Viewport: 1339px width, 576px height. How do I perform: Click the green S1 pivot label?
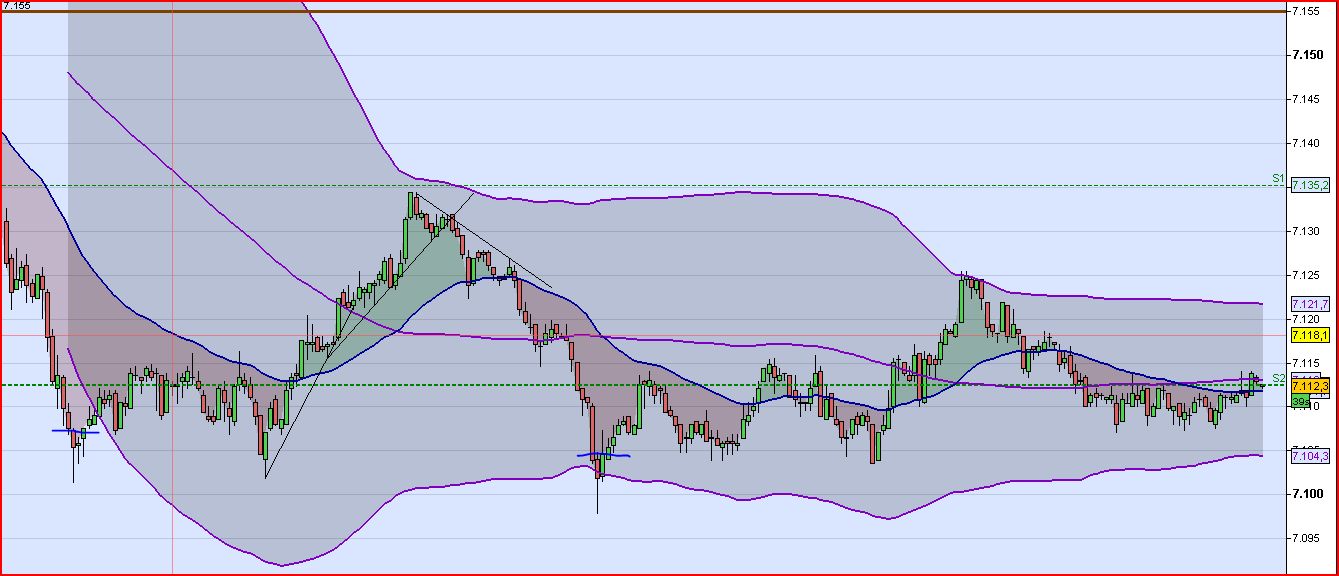tap(1276, 178)
